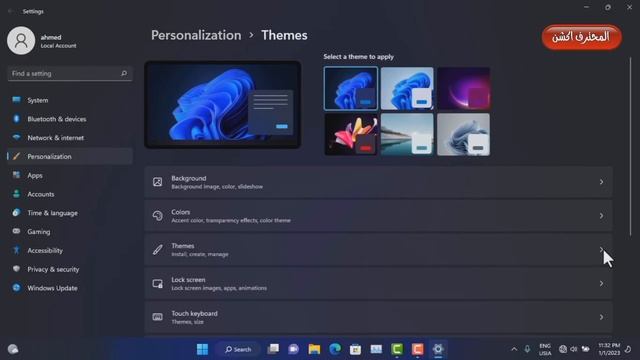Open the green Camtasia taskbar icon
The height and width of the screenshot is (360, 640).
pyautogui.click(x=397, y=349)
